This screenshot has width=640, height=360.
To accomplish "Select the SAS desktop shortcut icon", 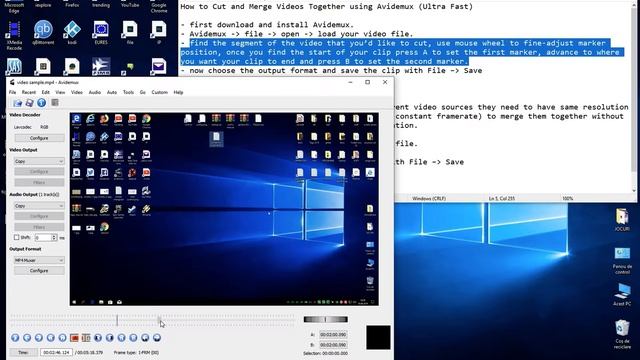I will [x=14, y=67].
